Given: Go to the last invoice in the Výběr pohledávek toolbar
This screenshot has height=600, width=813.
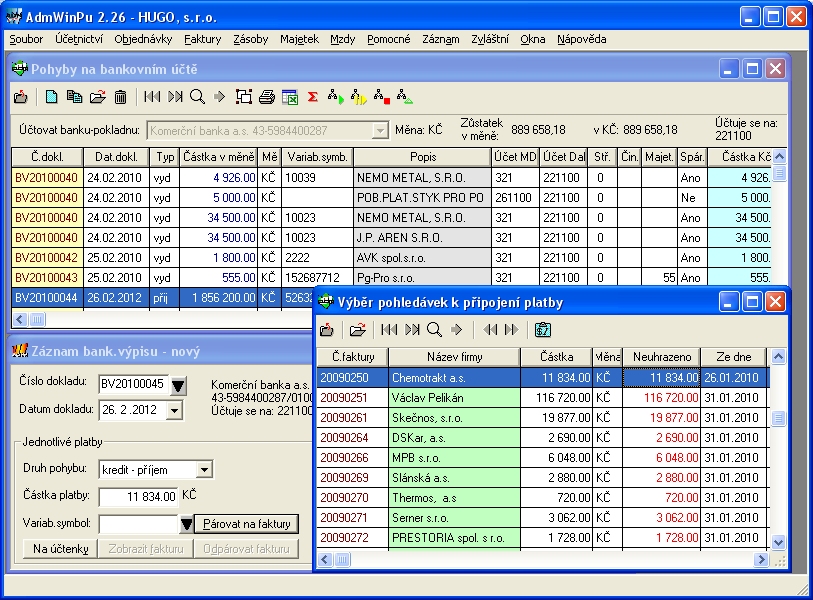Looking at the screenshot, I should (412, 330).
